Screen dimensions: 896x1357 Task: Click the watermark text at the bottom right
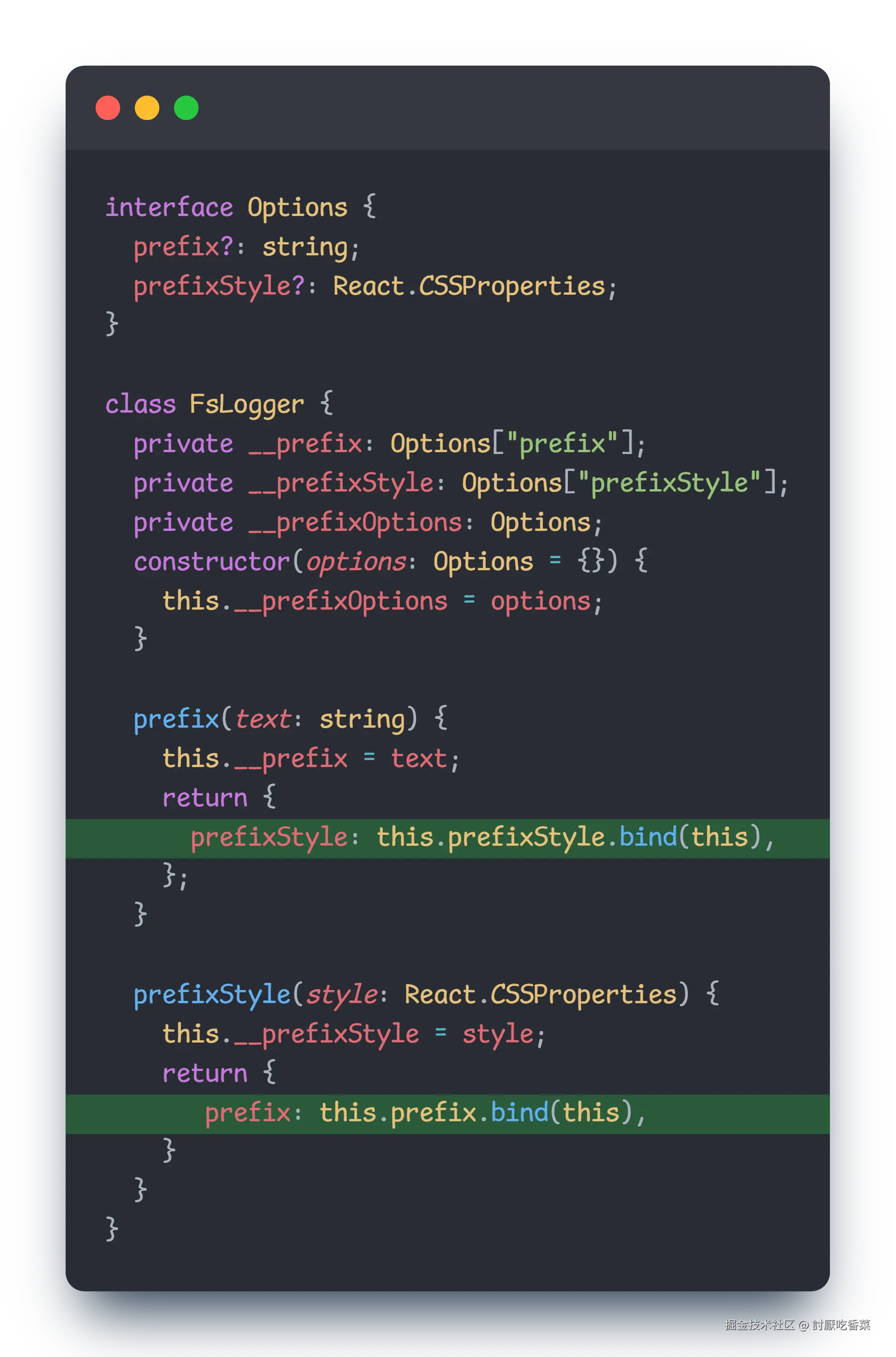(x=798, y=1325)
